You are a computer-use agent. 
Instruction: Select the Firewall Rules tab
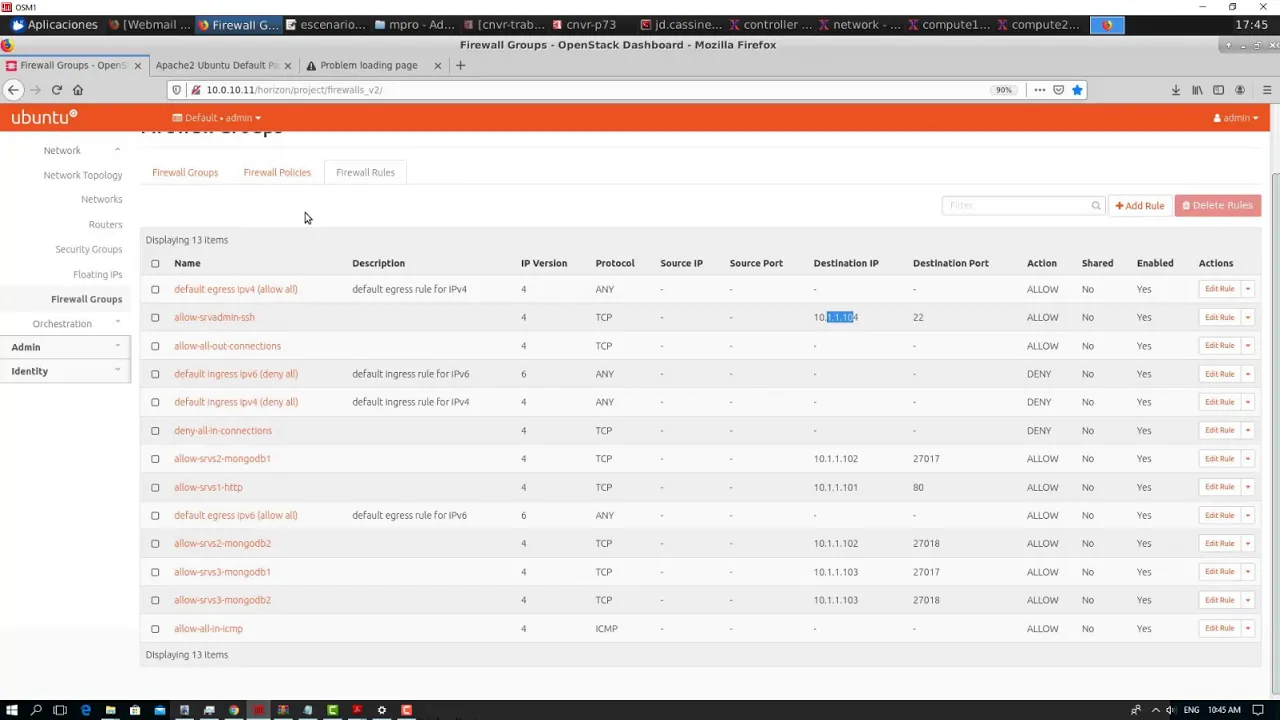(365, 173)
